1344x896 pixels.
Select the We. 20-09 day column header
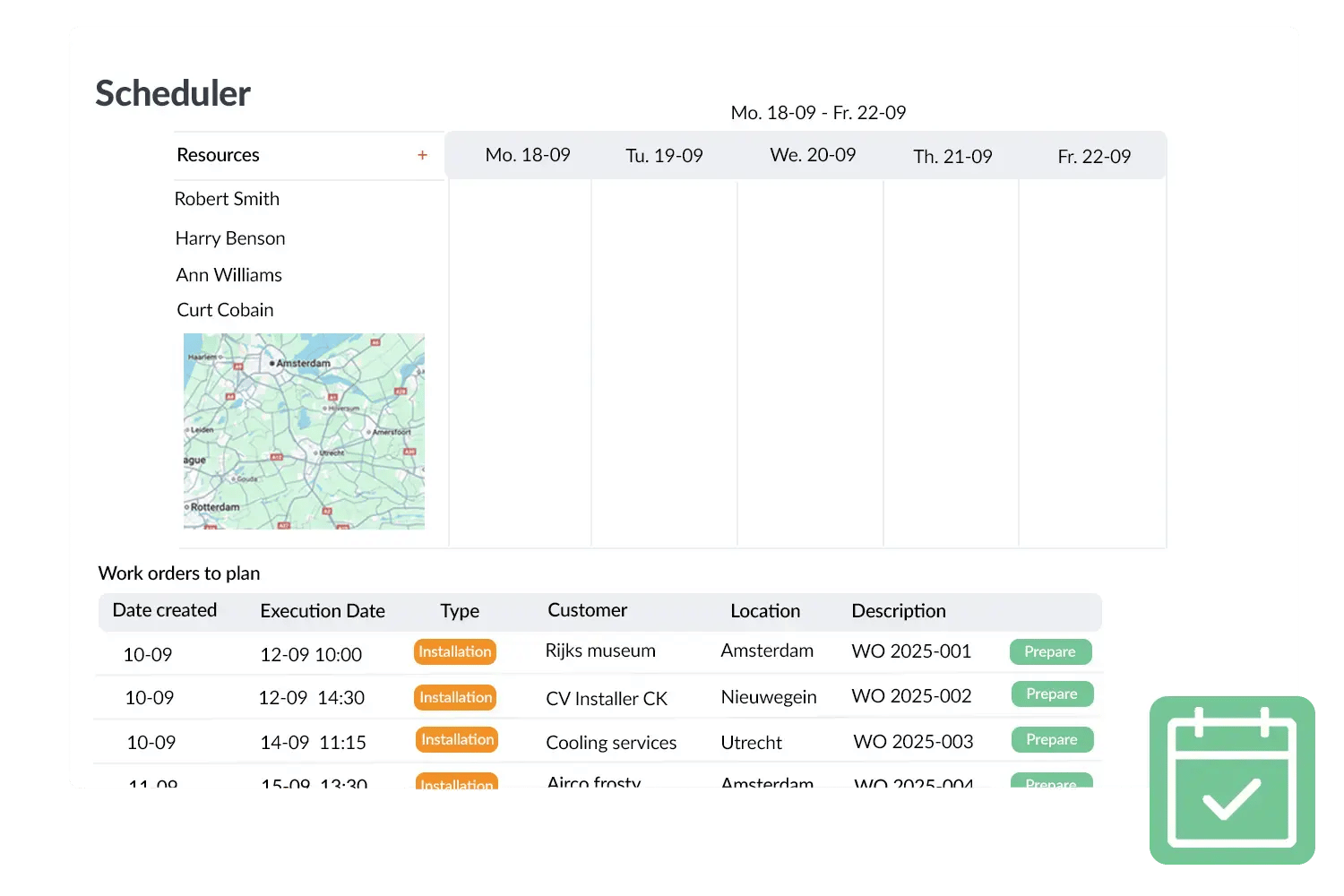point(813,155)
